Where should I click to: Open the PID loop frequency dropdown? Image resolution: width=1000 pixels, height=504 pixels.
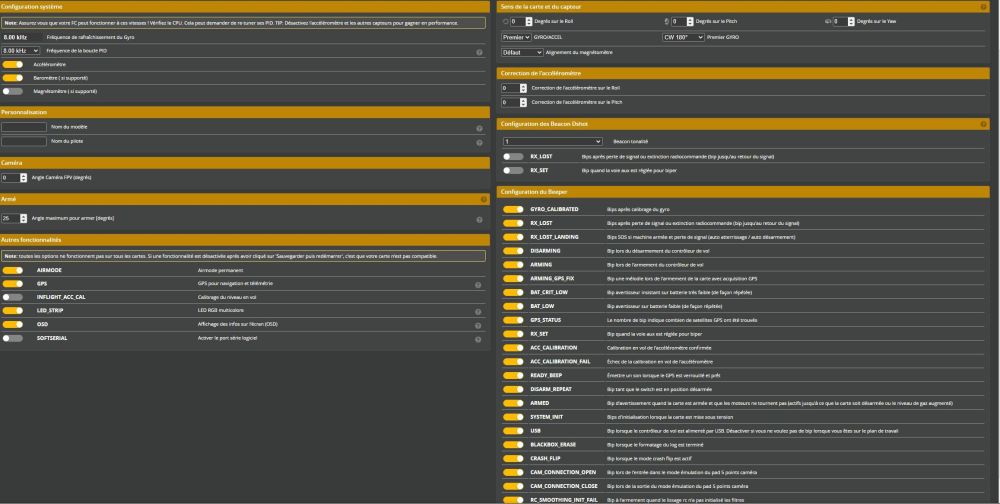coord(20,50)
